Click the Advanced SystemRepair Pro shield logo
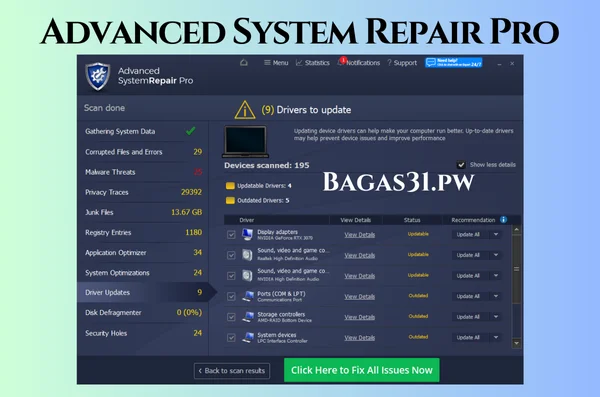 tap(98, 76)
